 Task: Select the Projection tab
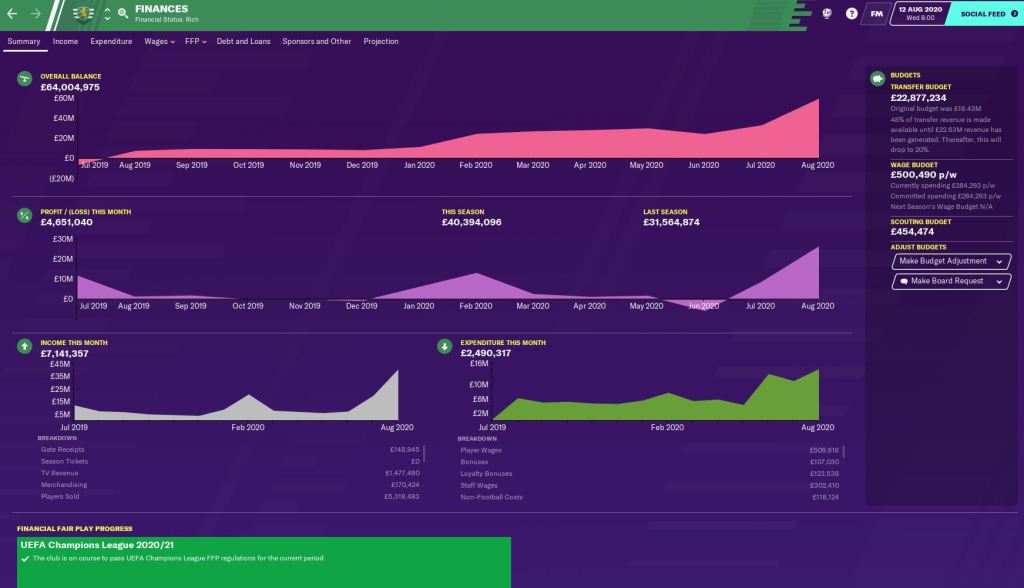pyautogui.click(x=381, y=42)
